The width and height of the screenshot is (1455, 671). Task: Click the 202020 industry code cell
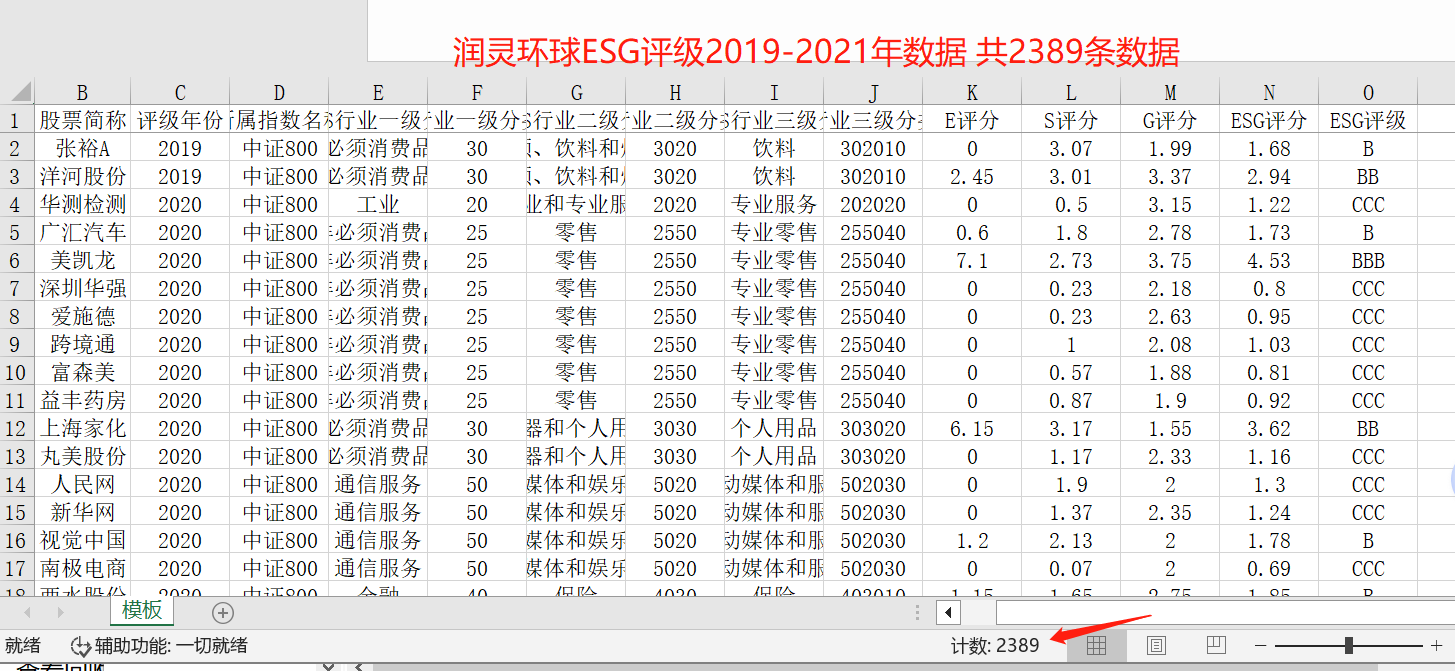pos(873,205)
